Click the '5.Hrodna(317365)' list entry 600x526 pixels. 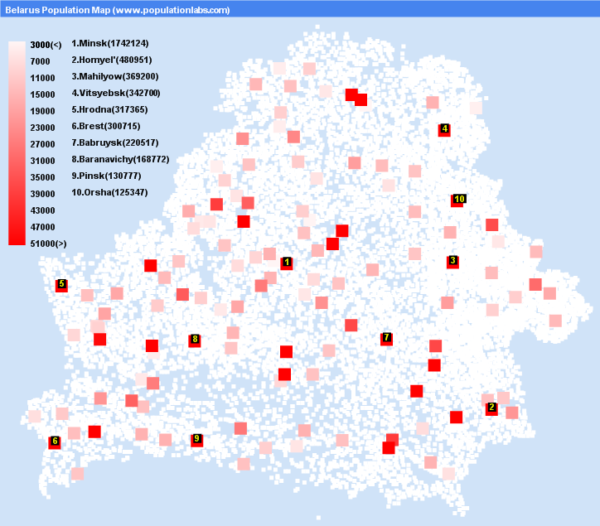110,110
